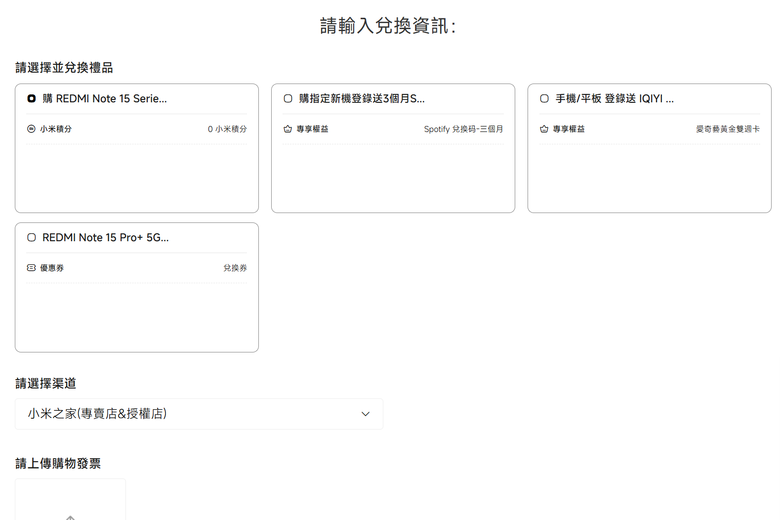Click the '愛奇藝黃金雙週卡' text

(x=728, y=129)
